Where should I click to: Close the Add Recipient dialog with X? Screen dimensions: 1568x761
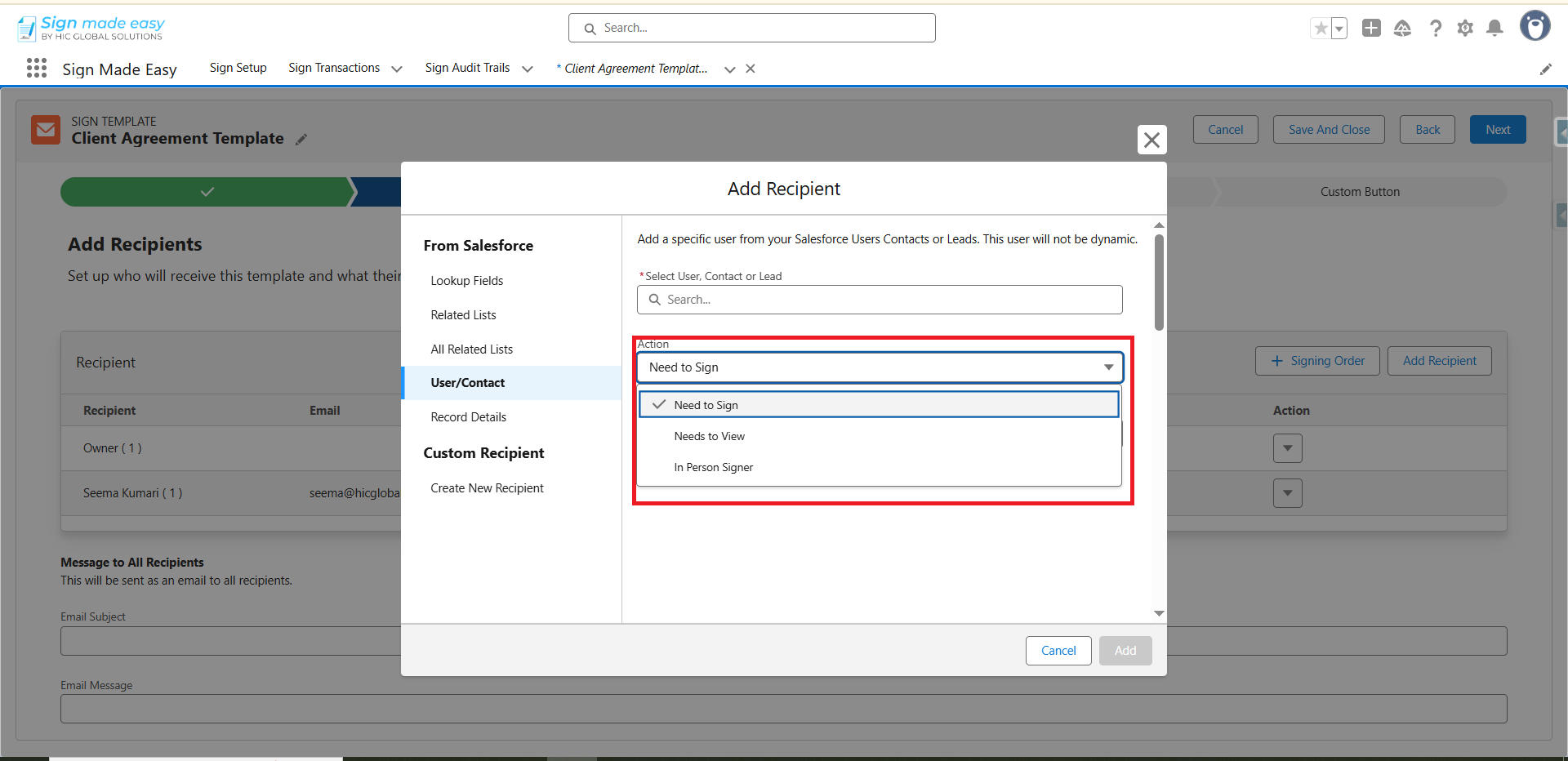1151,140
